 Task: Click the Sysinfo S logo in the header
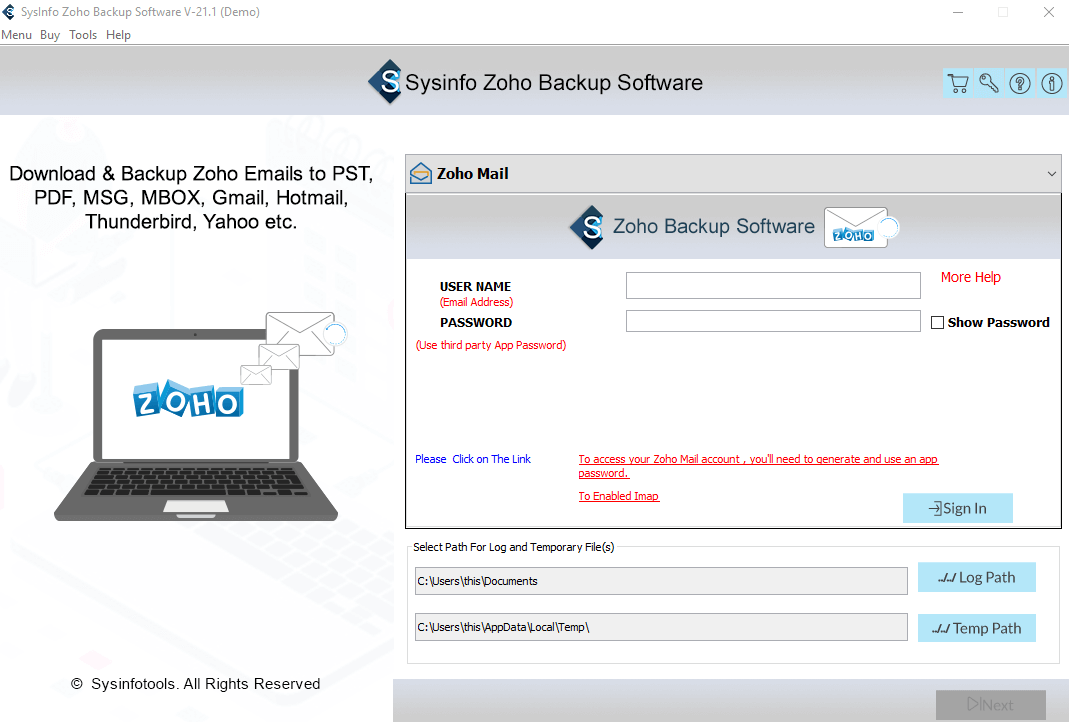pyautogui.click(x=387, y=82)
